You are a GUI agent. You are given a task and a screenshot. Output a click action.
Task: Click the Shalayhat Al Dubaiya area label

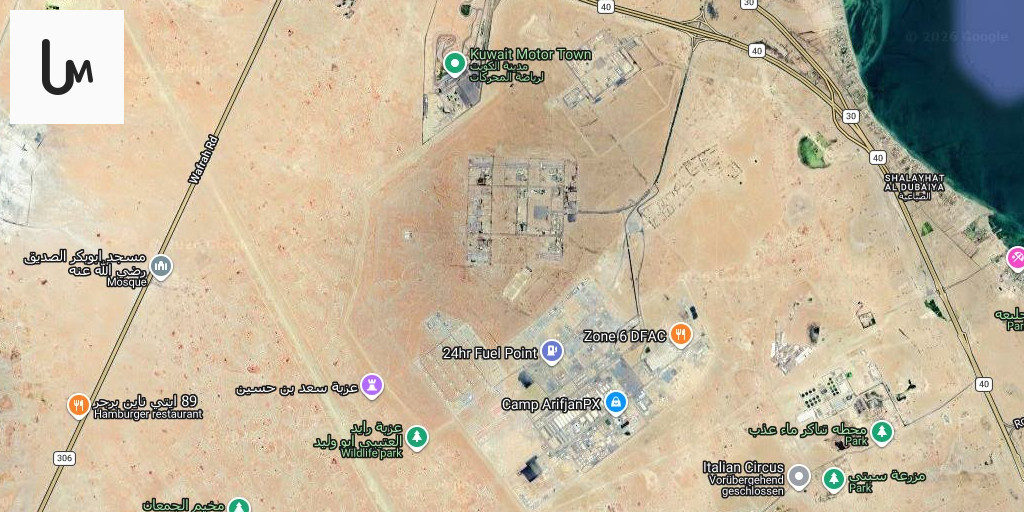tap(914, 182)
